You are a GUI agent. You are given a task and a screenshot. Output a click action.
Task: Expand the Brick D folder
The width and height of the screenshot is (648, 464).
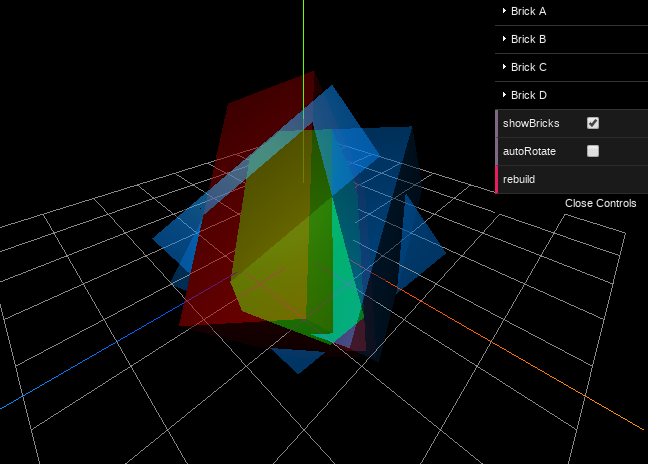click(527, 96)
